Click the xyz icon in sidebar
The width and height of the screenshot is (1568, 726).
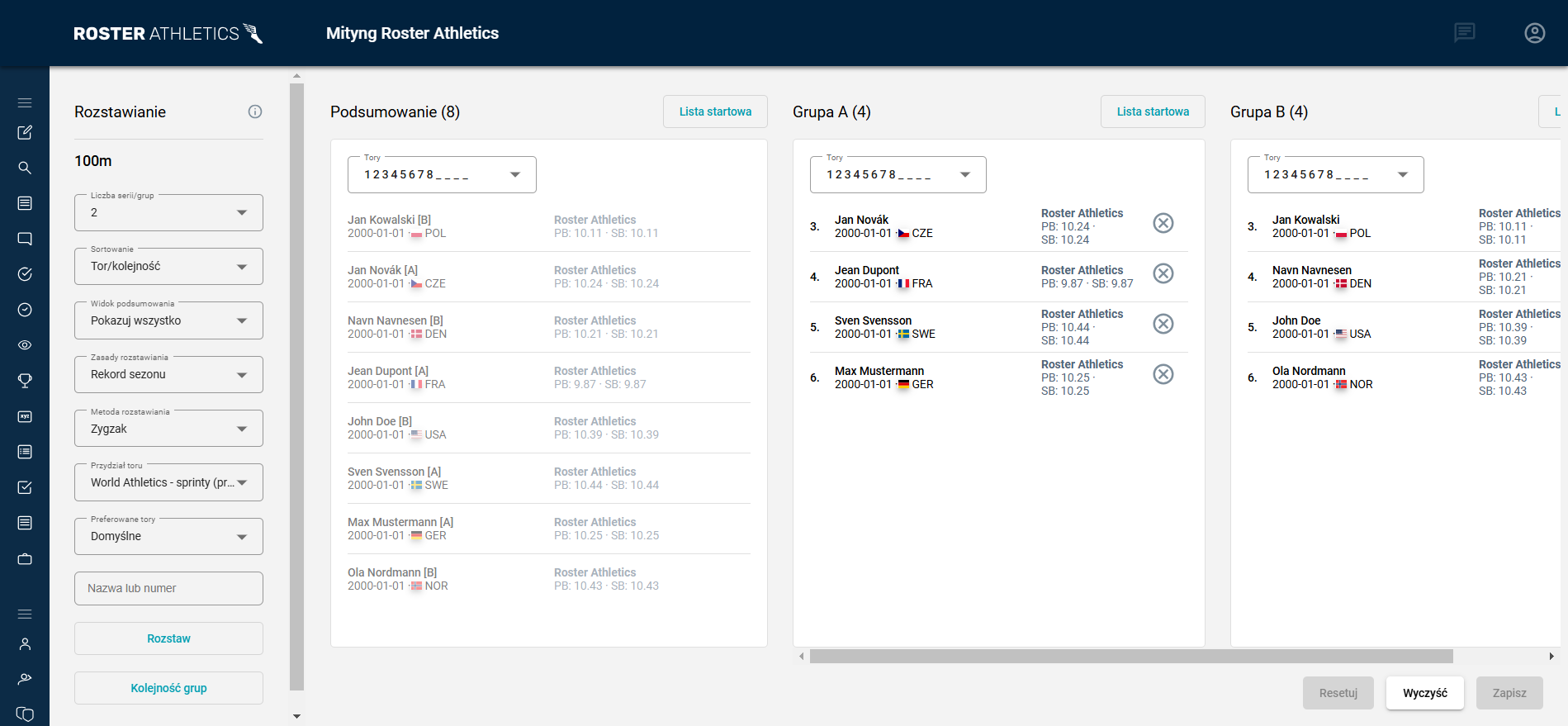[25, 416]
